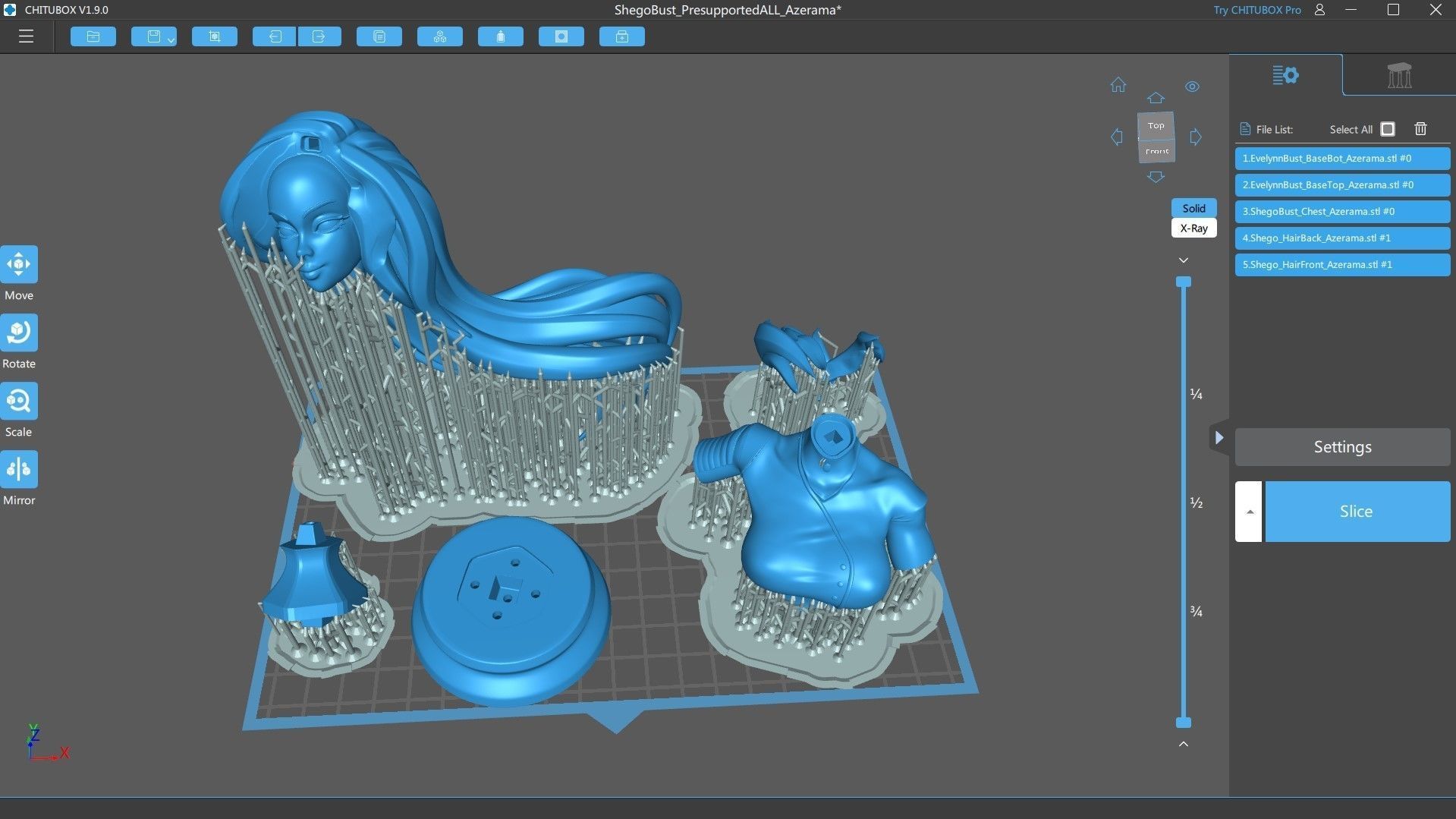Screen dimensions: 1456x819
Task: Select the Rotate tool
Action: point(19,332)
